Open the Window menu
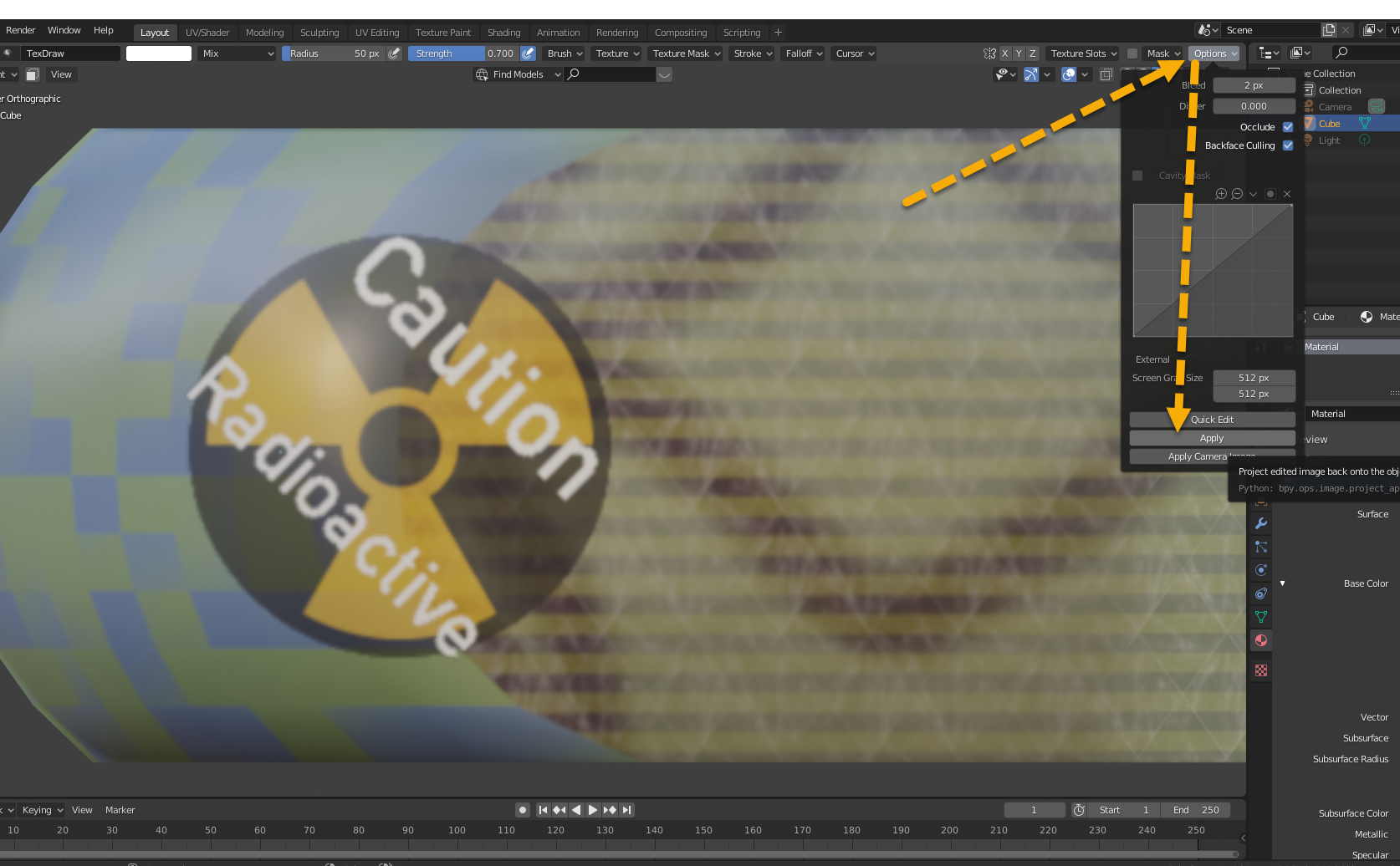 pos(64,30)
